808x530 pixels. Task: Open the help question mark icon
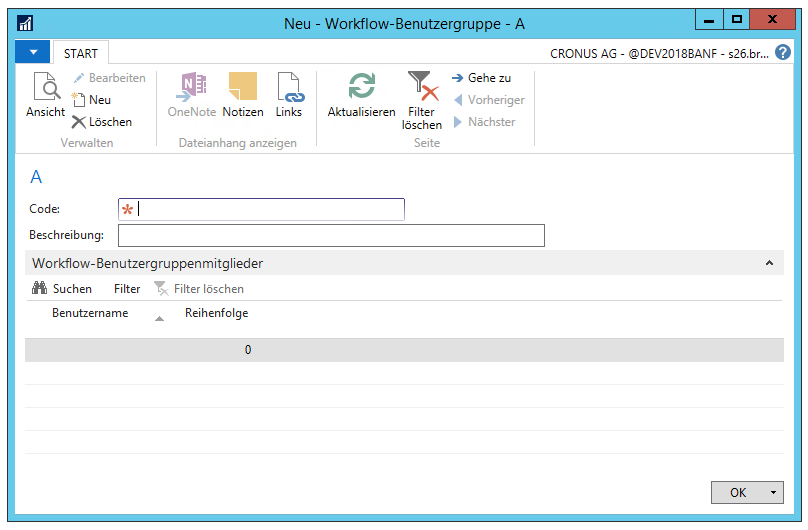[x=783, y=53]
